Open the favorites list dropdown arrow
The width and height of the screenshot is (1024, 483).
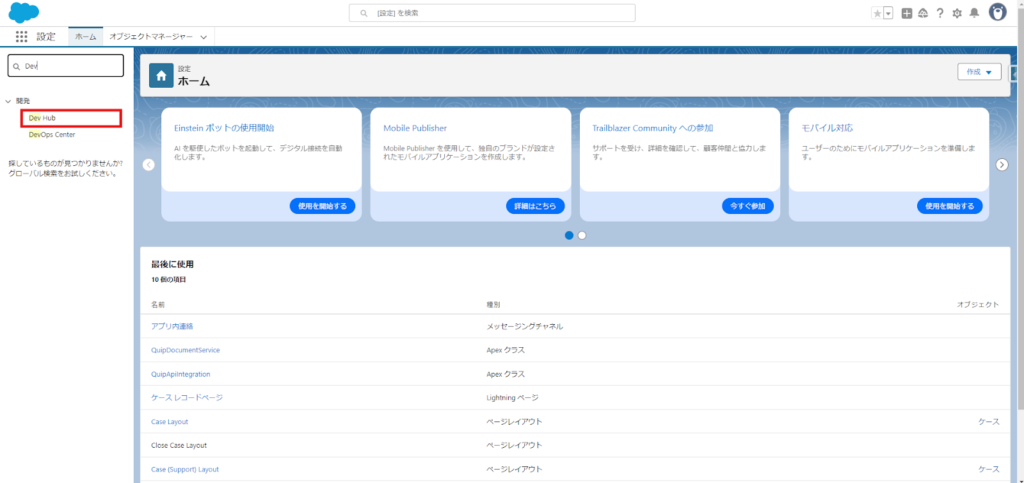888,14
